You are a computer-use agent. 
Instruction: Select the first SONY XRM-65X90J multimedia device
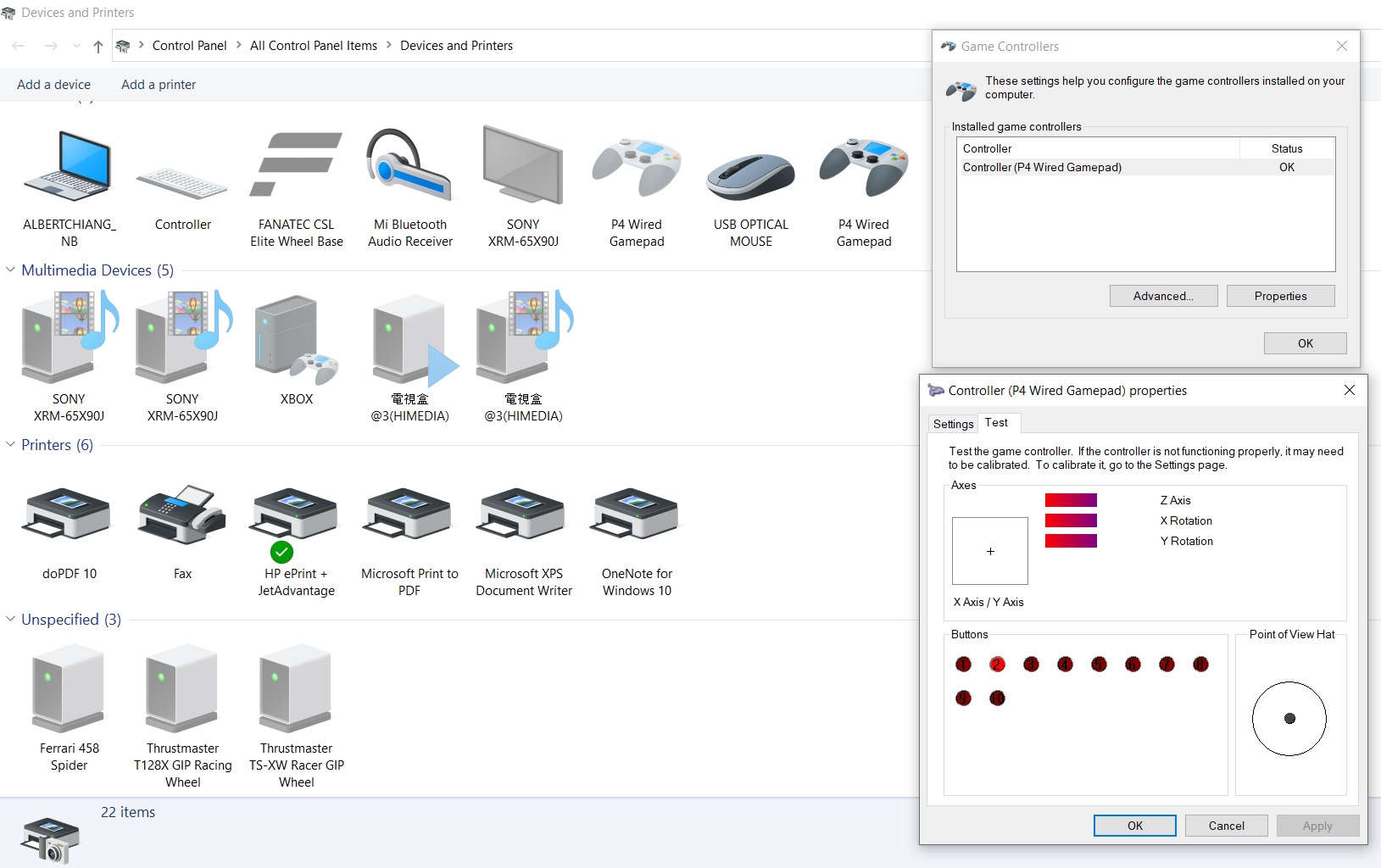click(70, 358)
